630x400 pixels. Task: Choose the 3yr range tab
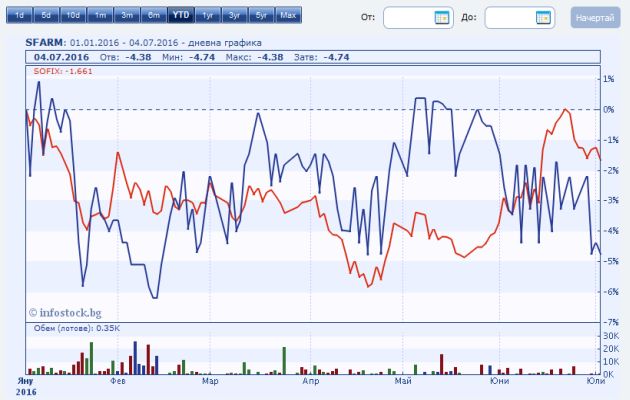(x=235, y=15)
